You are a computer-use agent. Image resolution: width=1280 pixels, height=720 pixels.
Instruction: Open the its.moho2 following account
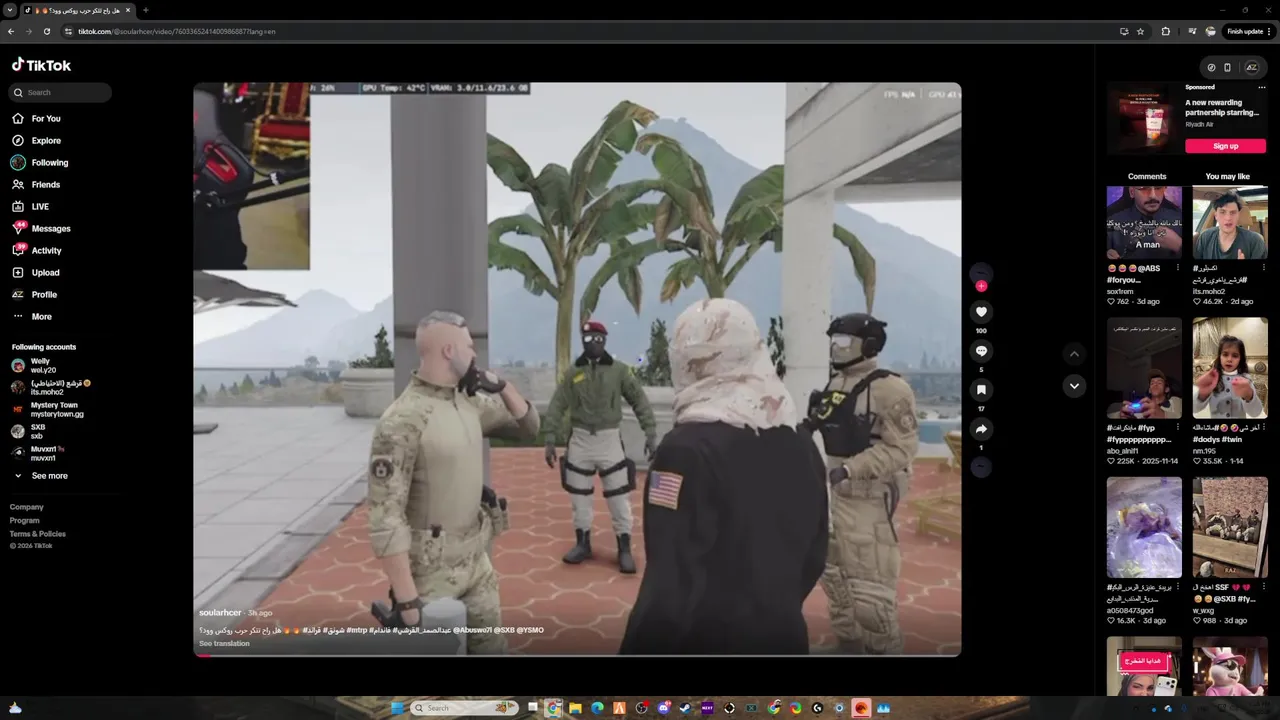50,387
